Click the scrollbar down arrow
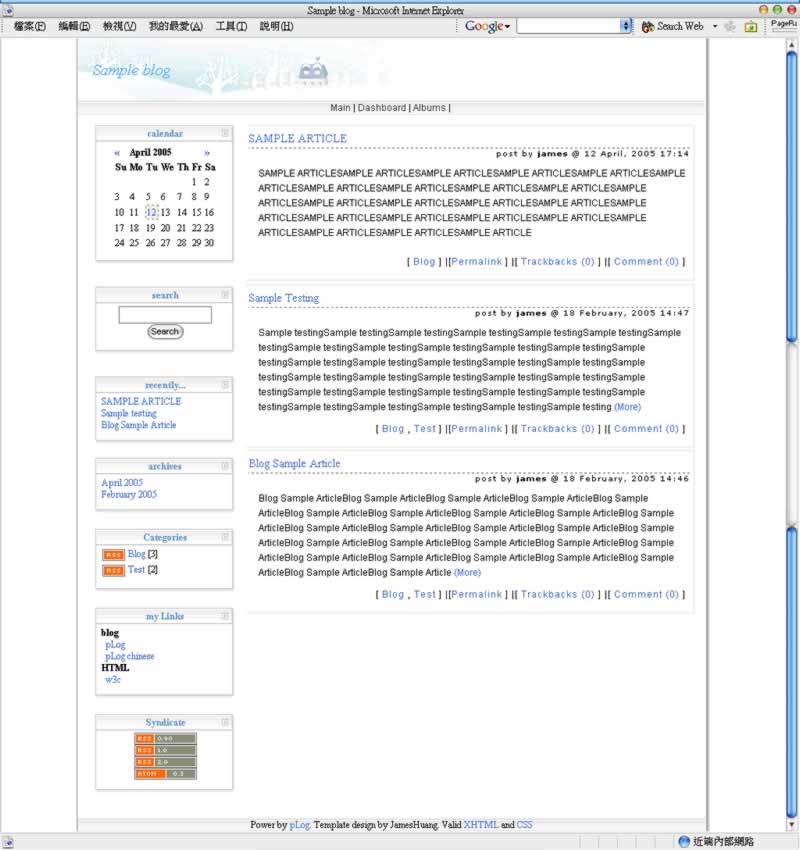The image size is (800, 850). tap(791, 824)
